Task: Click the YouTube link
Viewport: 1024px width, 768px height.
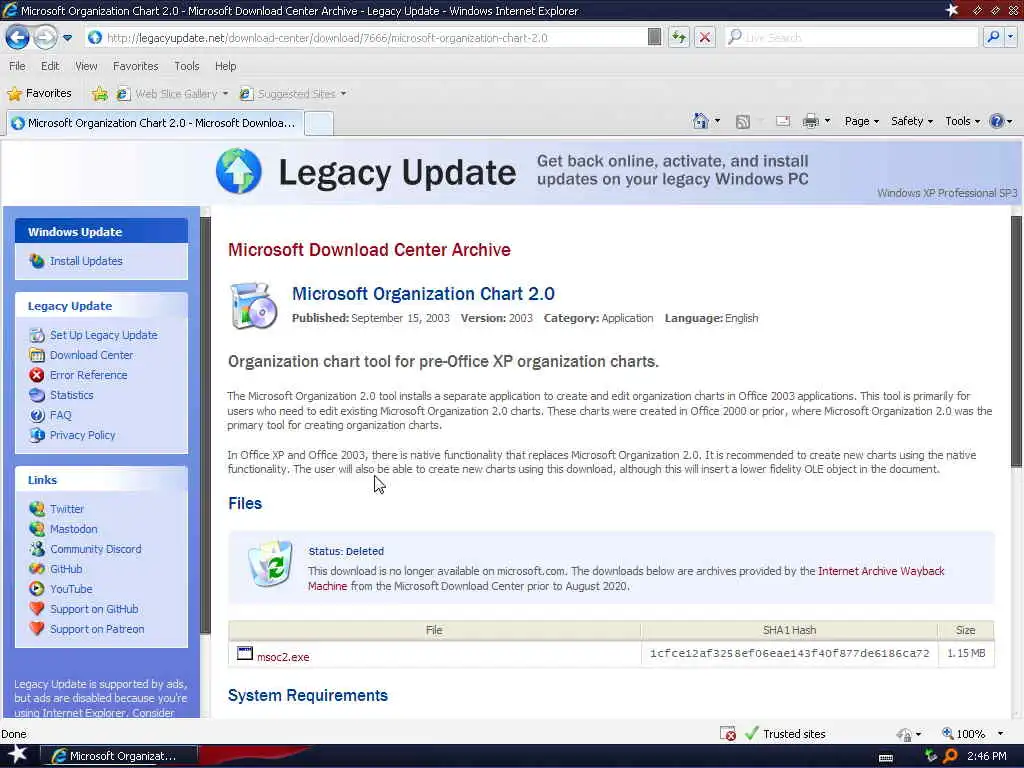Action: coord(71,589)
